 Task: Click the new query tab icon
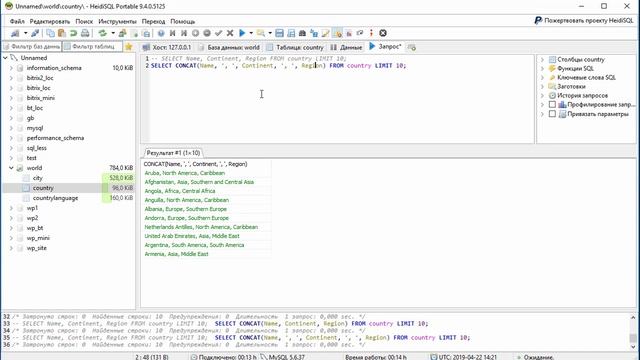pyautogui.click(x=412, y=47)
